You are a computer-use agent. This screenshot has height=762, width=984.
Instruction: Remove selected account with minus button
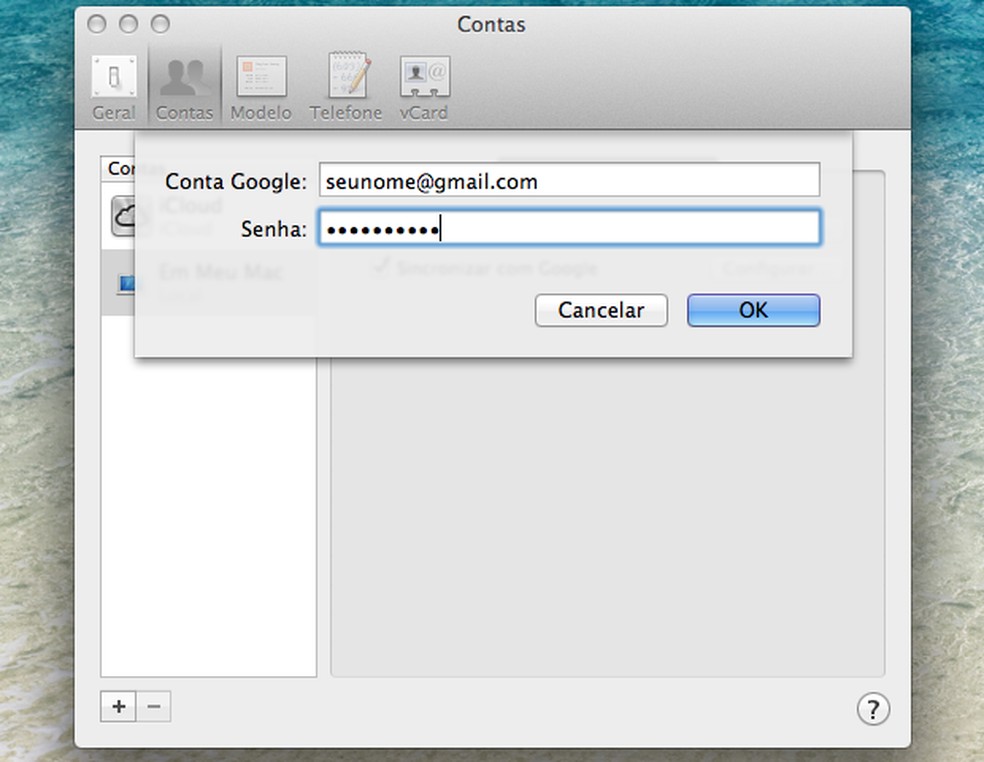tap(154, 707)
